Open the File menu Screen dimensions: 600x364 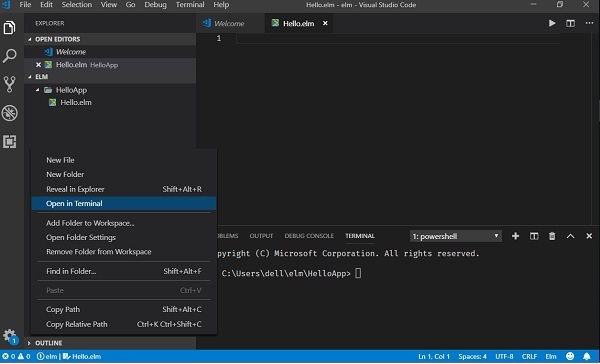click(25, 5)
